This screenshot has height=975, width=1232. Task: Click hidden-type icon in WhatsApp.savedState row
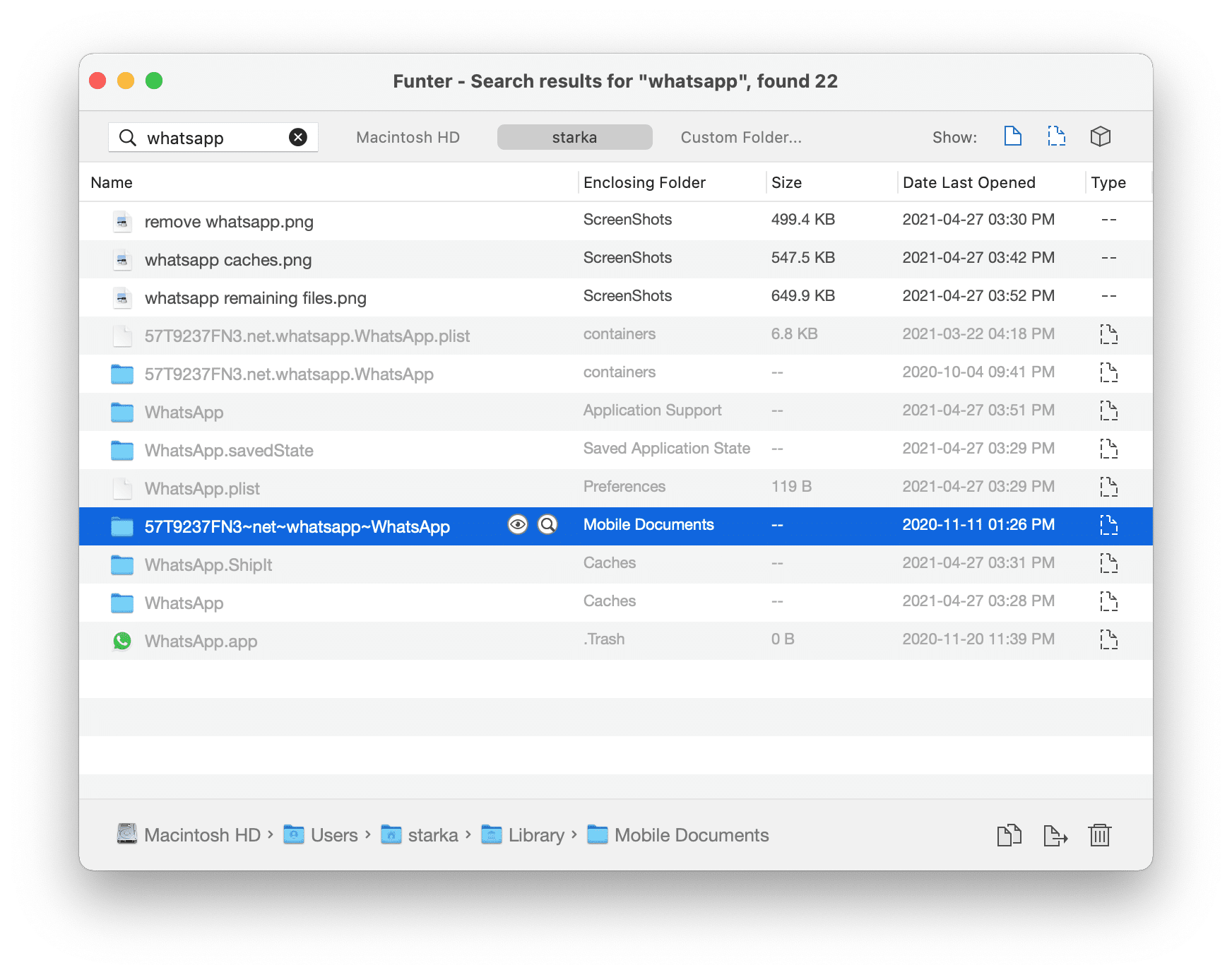[x=1108, y=449]
